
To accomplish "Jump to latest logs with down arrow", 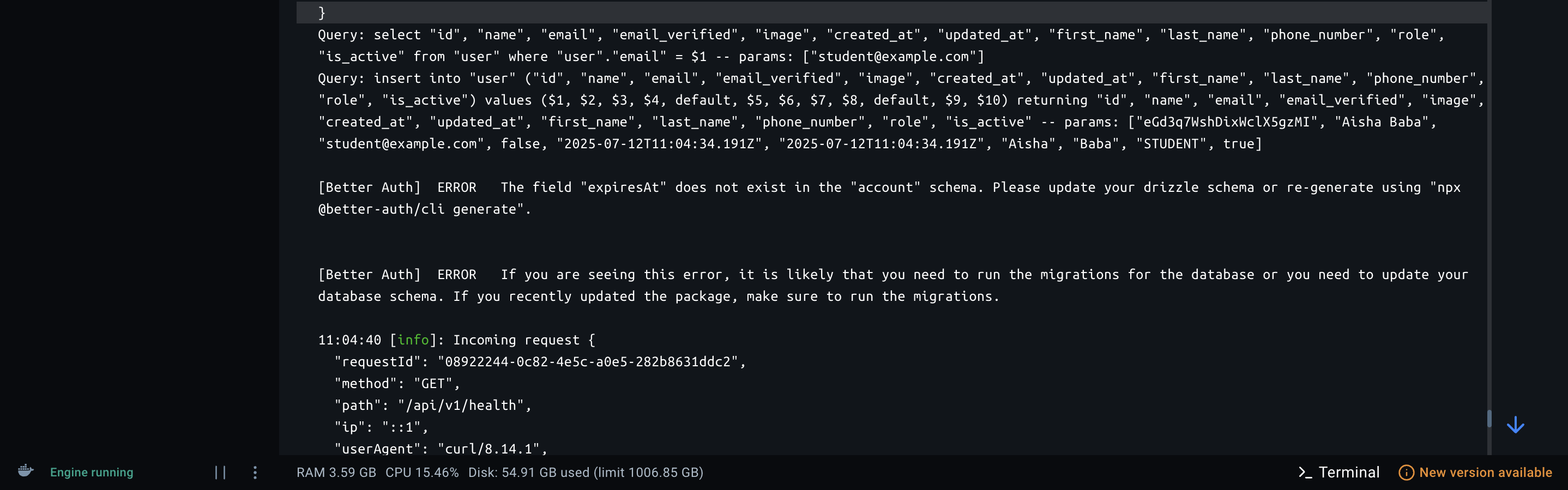I will click(1515, 425).
